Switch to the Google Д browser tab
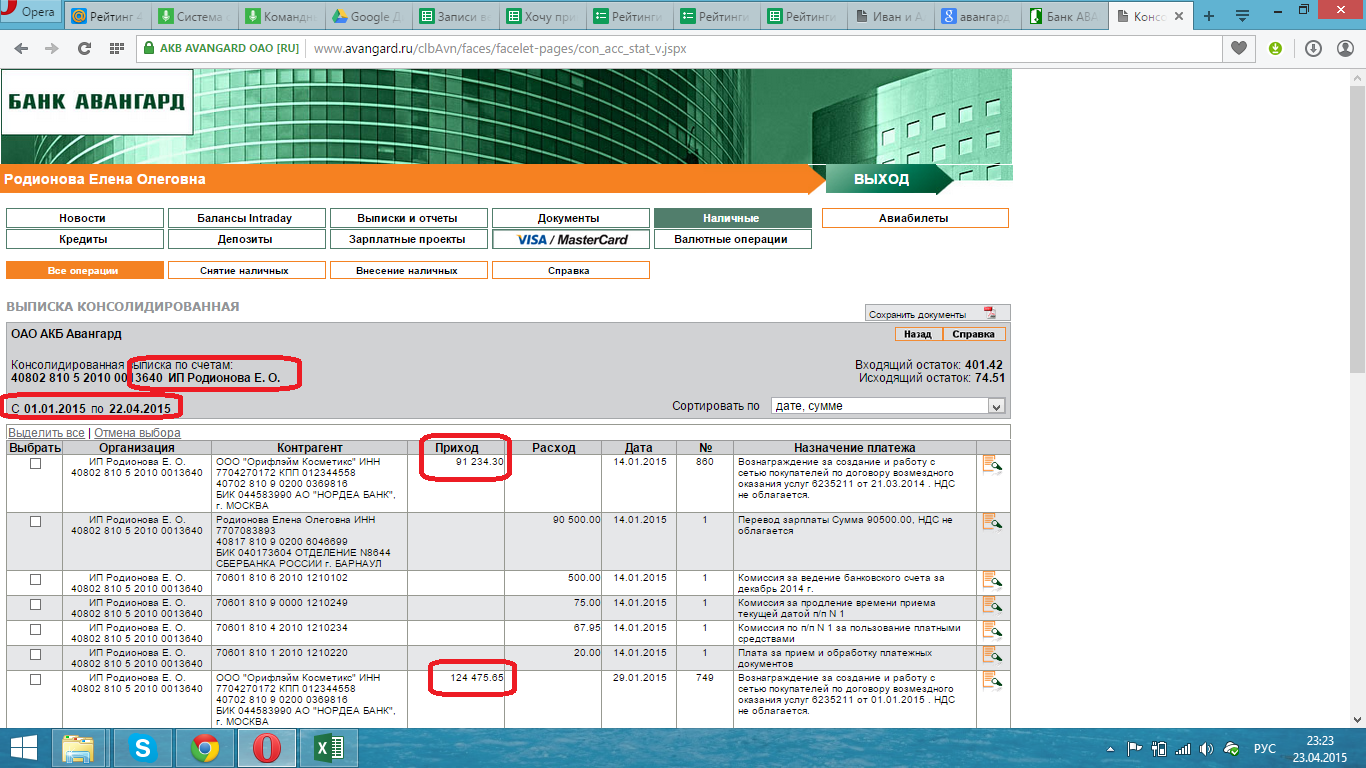 pos(364,16)
